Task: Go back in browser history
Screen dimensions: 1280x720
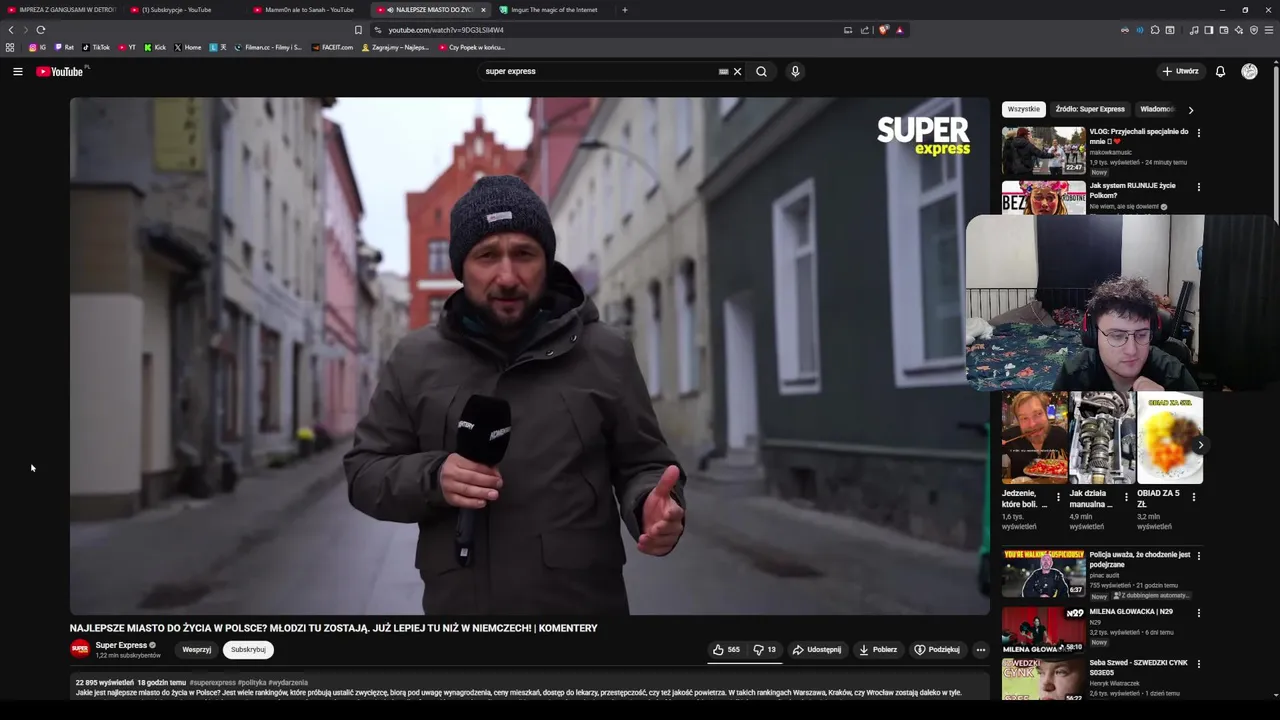Action: pyautogui.click(x=11, y=29)
